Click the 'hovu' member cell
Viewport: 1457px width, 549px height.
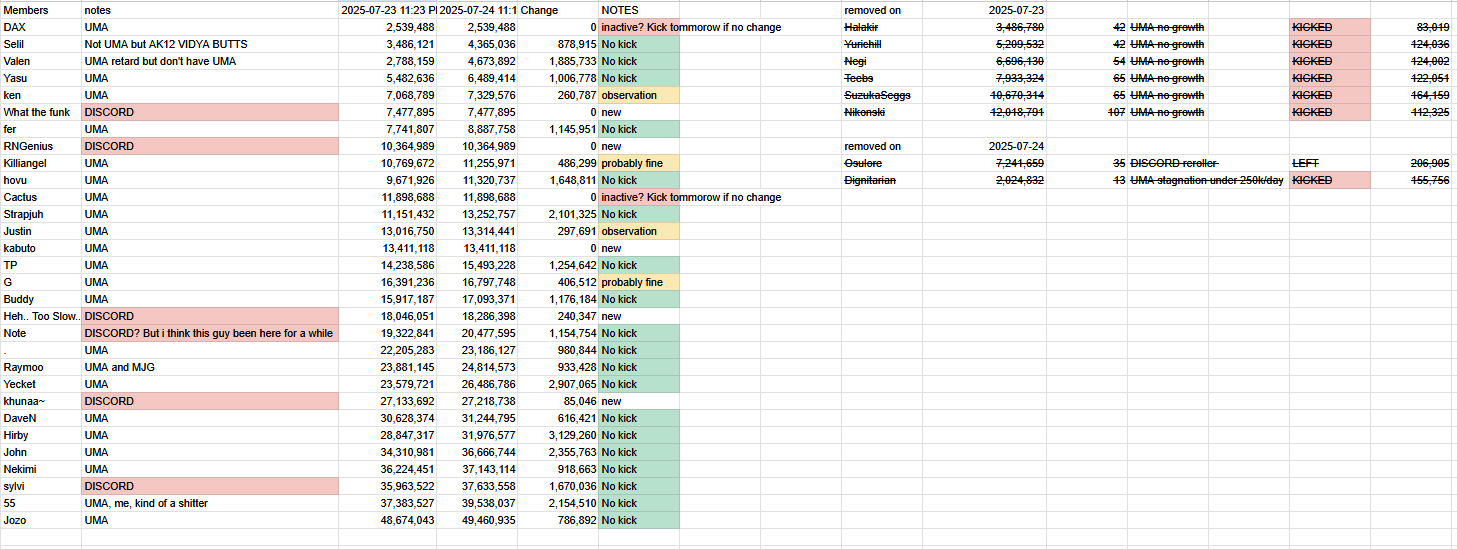pos(41,180)
